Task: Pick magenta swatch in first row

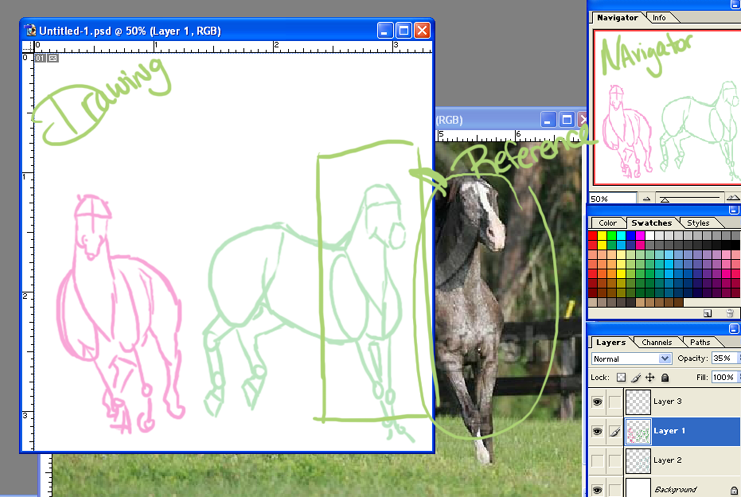Action: [x=640, y=235]
